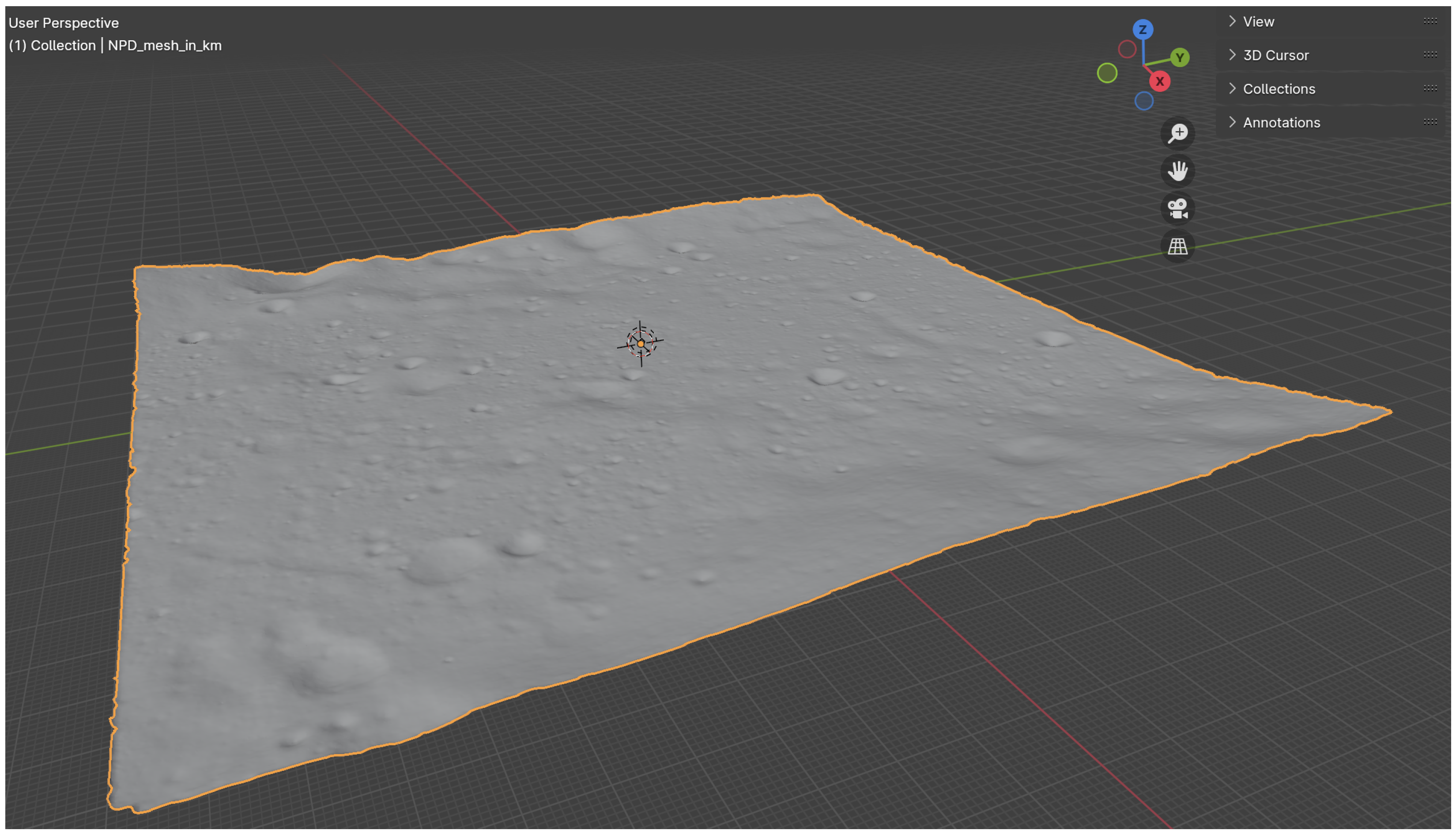Click the pan view hand icon

coord(1177,171)
